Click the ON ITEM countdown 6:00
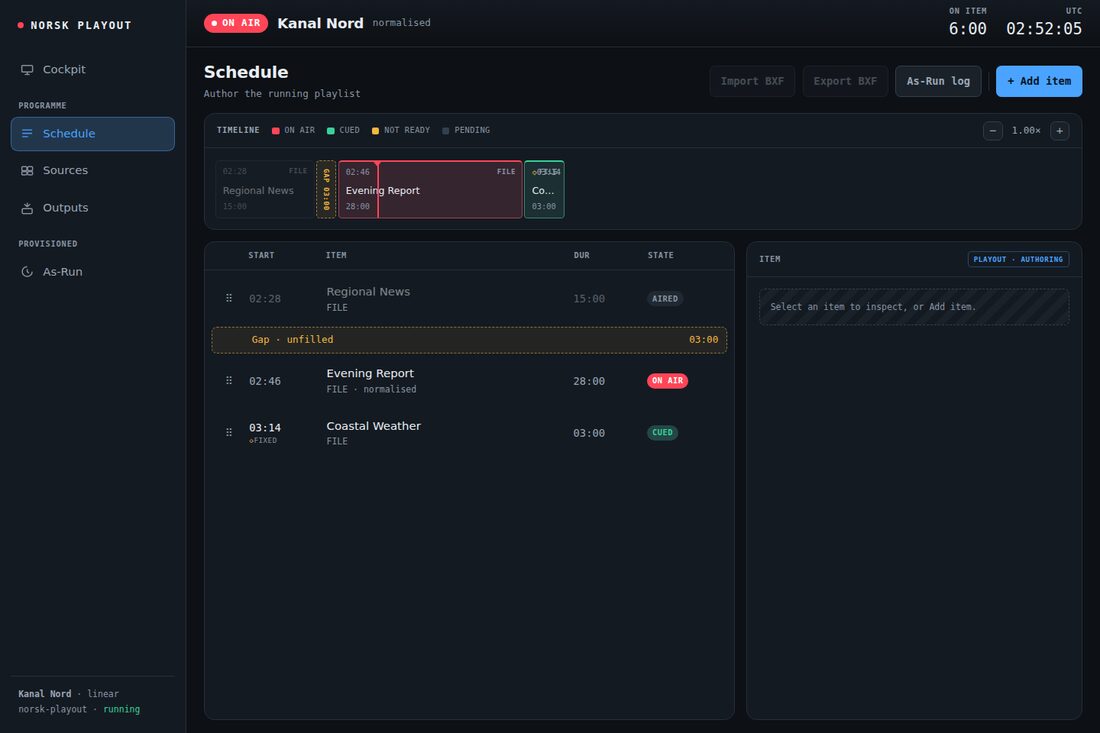The width and height of the screenshot is (1100, 733). (967, 29)
